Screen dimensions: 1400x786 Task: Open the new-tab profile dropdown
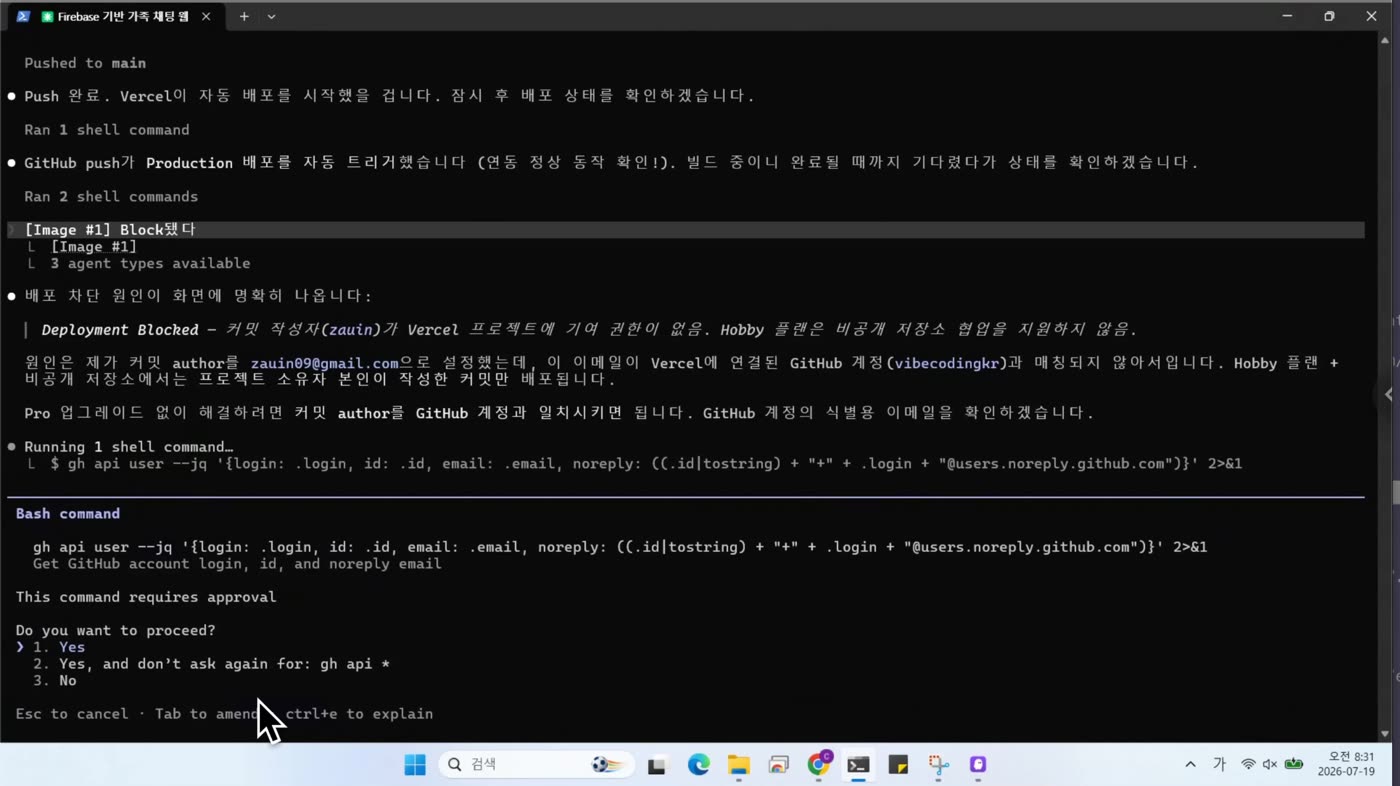(271, 17)
